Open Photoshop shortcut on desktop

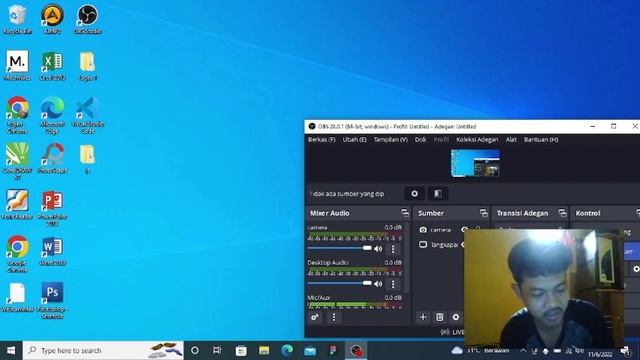click(x=52, y=300)
